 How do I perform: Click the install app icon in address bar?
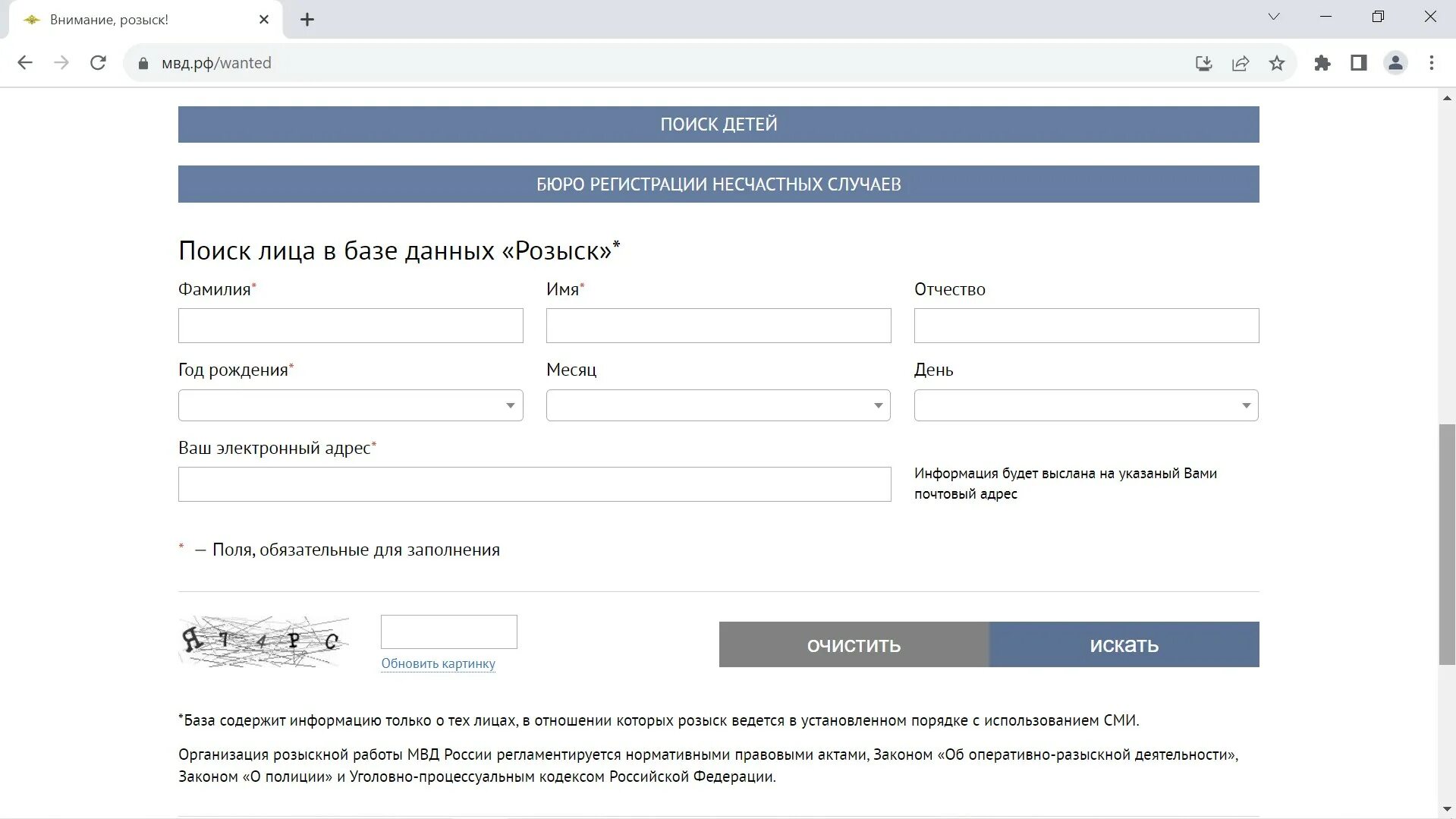click(1203, 63)
